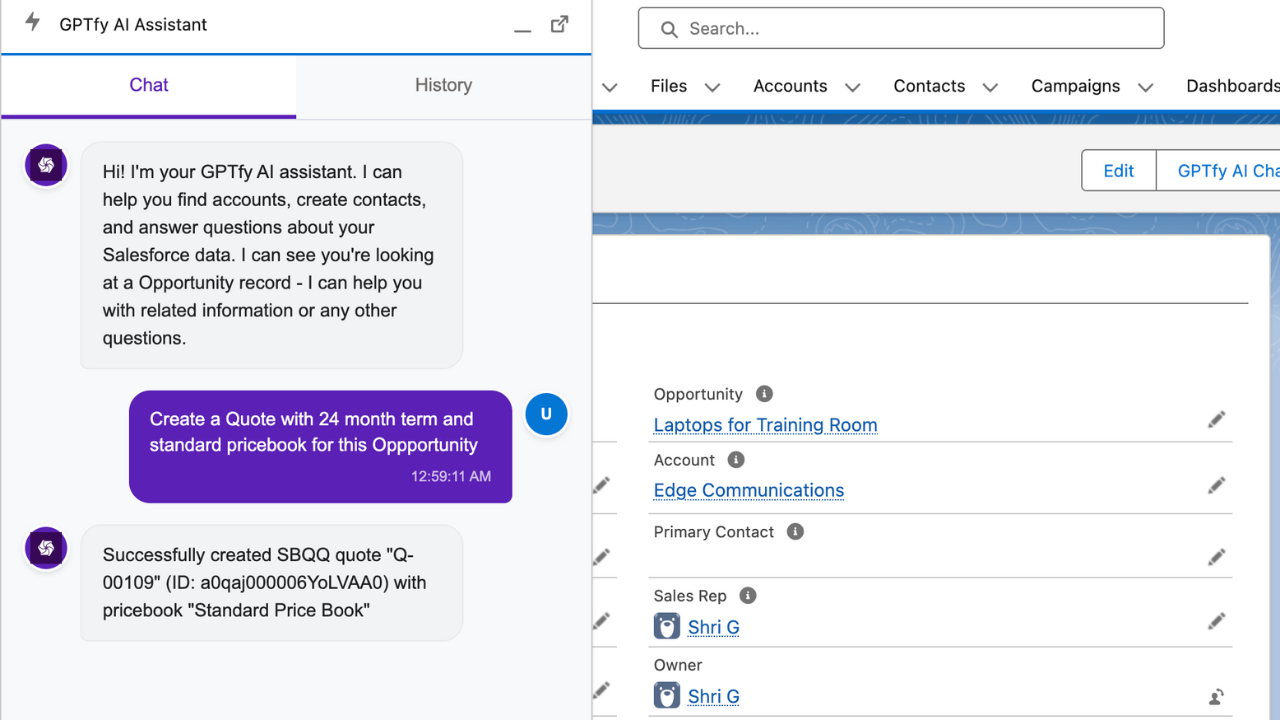Edit the Opportunity field with the pencil icon
This screenshot has height=720, width=1280.
click(1216, 419)
